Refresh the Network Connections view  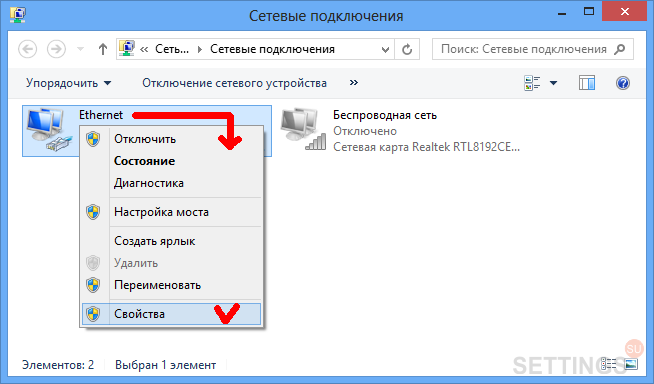(407, 50)
